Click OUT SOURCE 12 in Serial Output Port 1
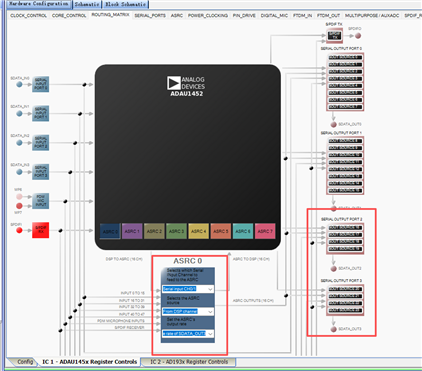 [345, 169]
